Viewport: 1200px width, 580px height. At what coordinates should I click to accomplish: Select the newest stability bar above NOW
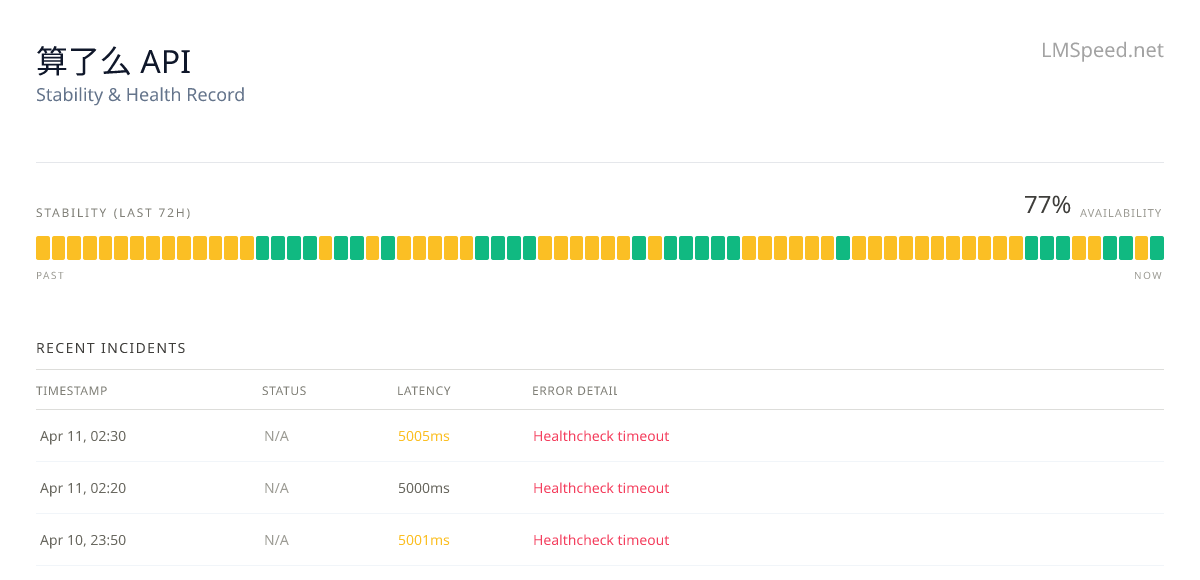[1157, 248]
